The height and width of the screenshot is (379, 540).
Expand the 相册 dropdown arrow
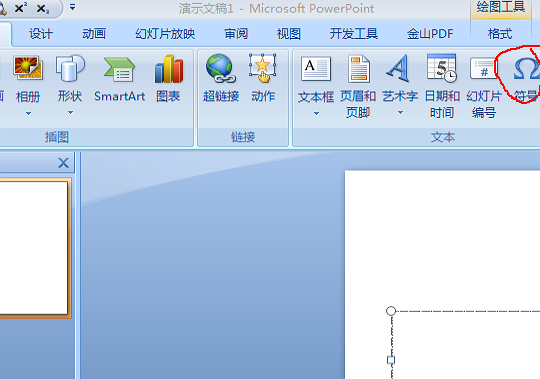click(x=28, y=113)
